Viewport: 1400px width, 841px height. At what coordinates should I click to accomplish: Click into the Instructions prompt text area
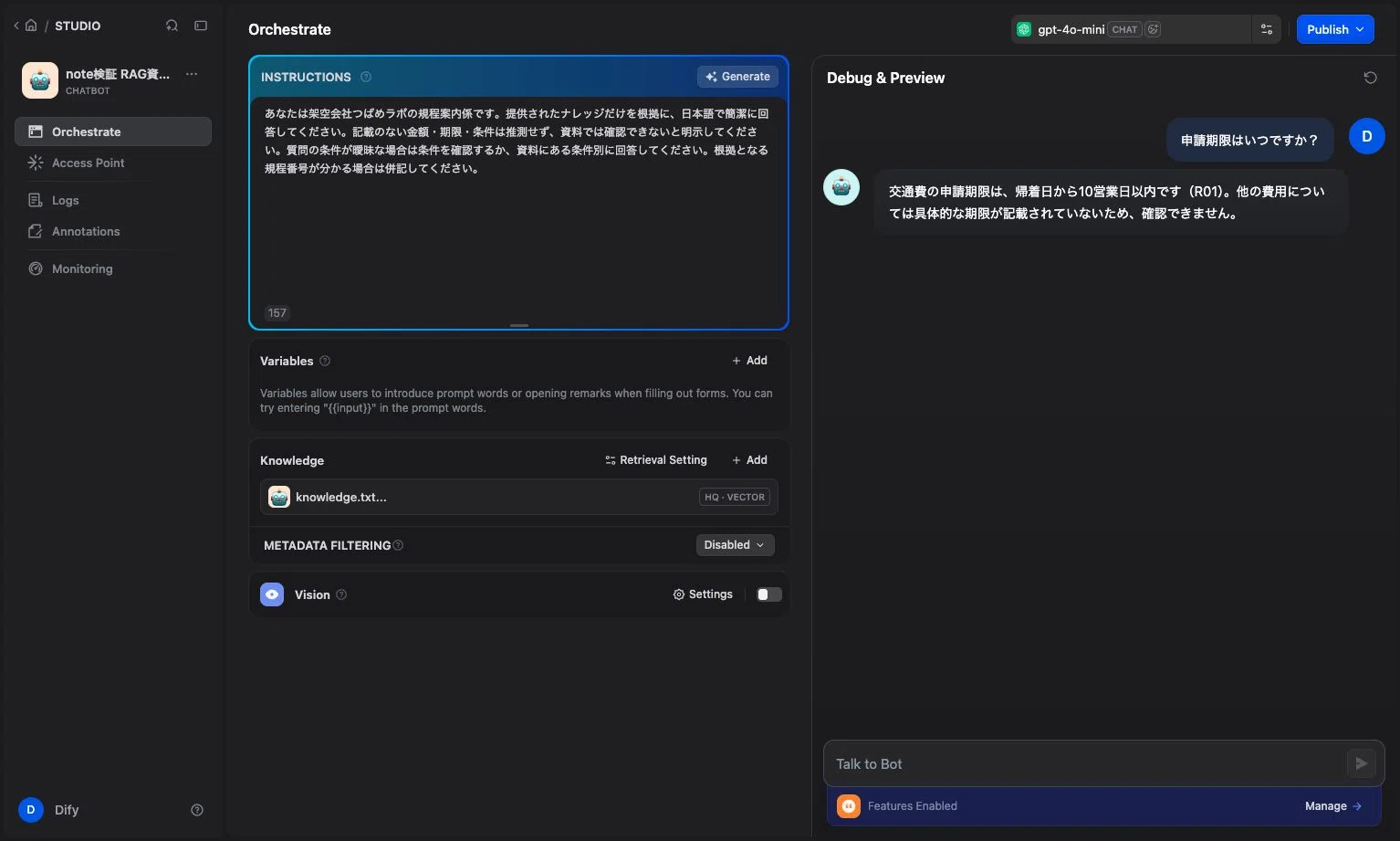pos(518,199)
